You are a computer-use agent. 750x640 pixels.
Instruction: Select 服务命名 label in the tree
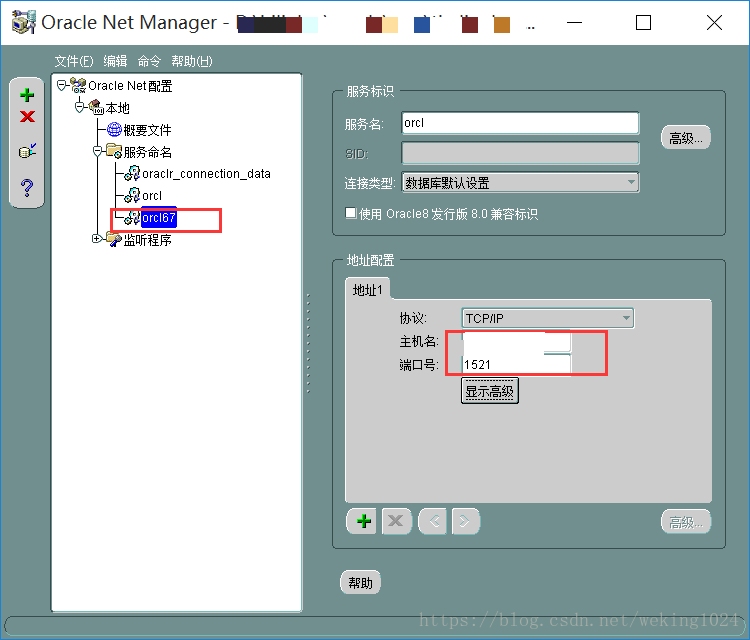click(147, 152)
